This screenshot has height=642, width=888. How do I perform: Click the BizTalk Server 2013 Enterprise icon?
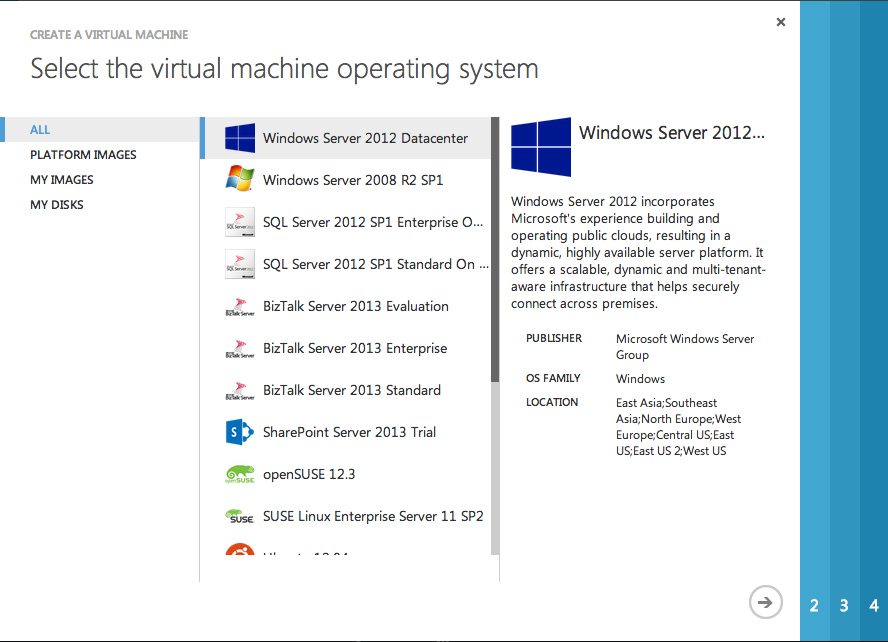(240, 348)
